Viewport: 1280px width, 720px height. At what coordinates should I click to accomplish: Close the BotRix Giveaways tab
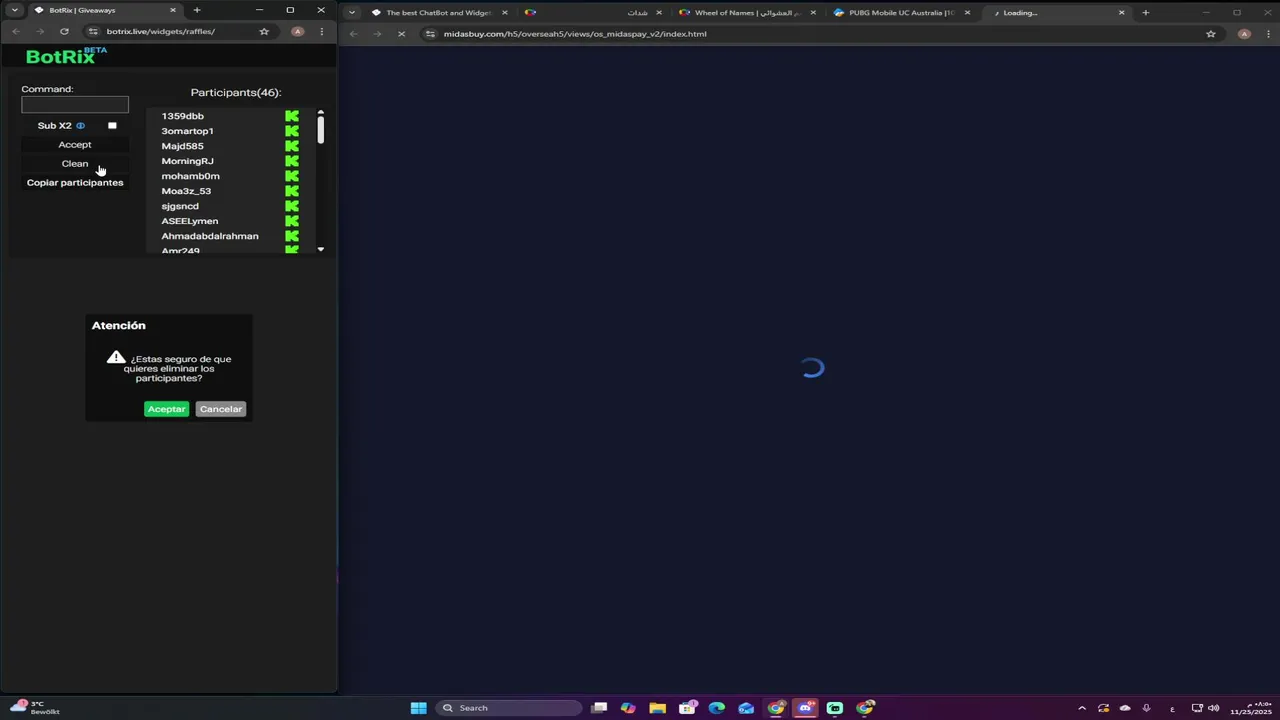pos(173,10)
